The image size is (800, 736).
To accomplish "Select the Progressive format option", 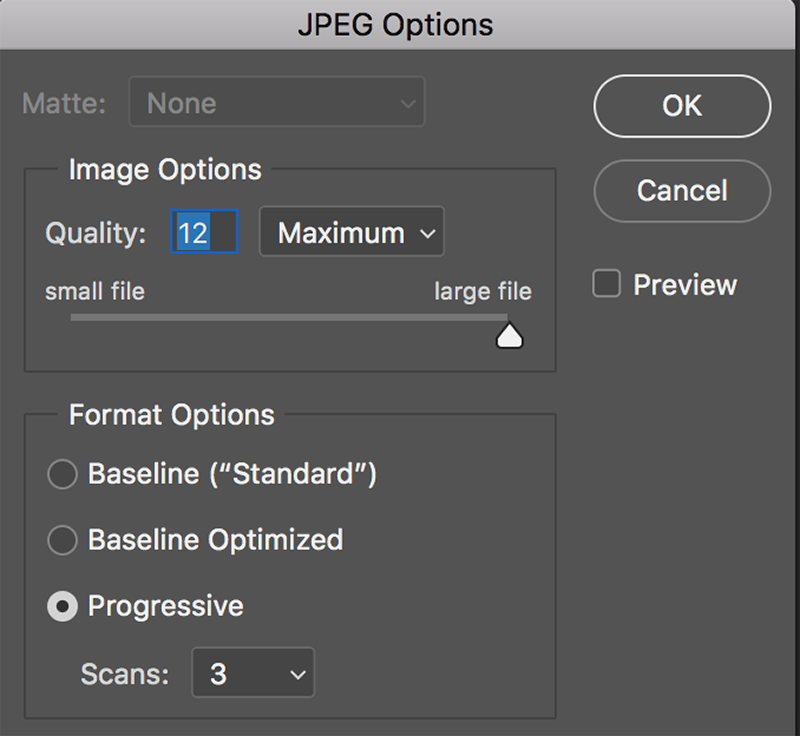I will coord(62,606).
